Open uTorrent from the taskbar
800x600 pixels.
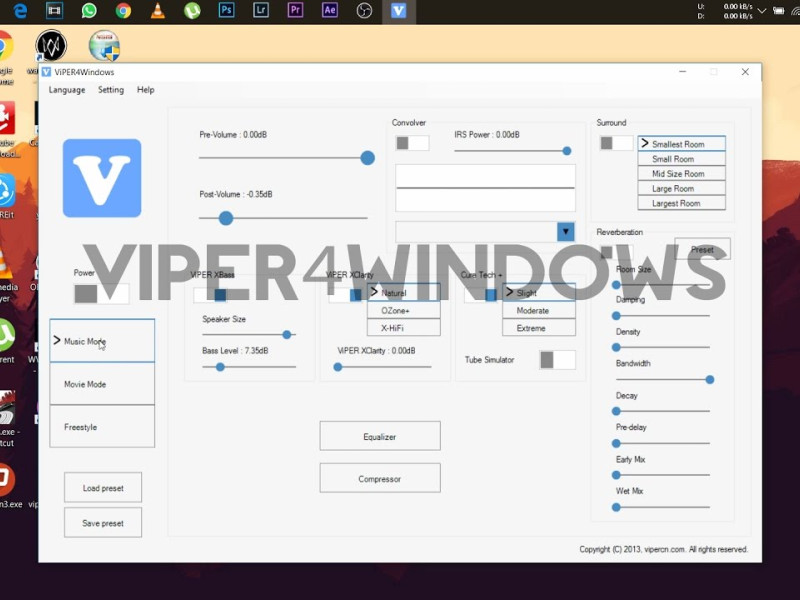tap(192, 11)
